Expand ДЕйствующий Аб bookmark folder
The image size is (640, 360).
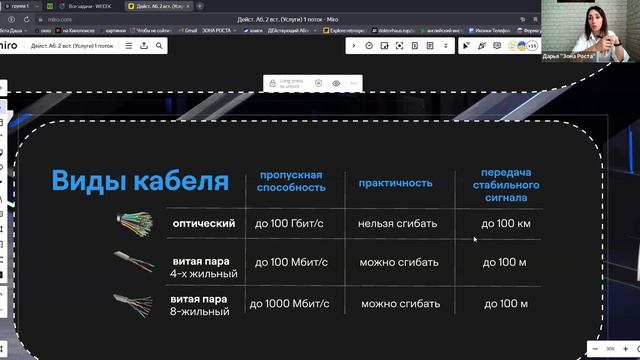(x=291, y=31)
